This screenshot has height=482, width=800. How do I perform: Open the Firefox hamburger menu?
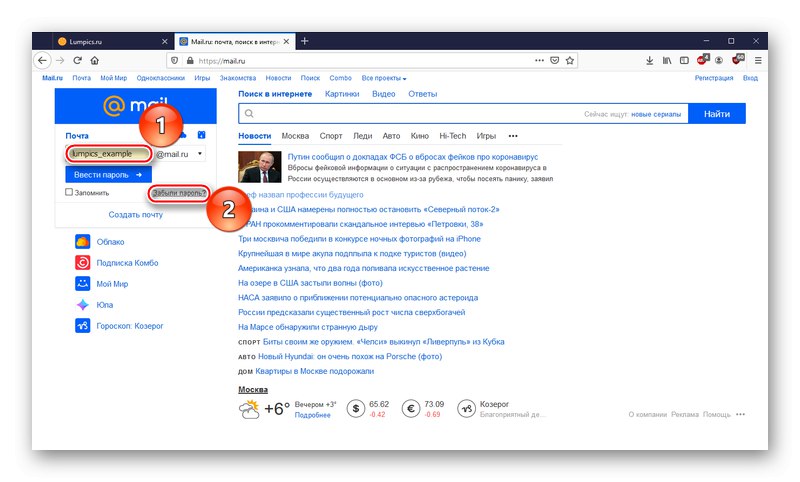[x=758, y=60]
